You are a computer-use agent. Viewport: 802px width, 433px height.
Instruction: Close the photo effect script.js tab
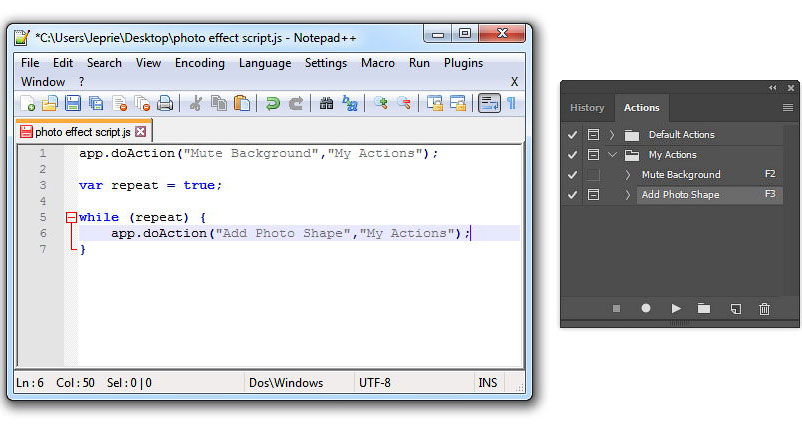(x=141, y=132)
